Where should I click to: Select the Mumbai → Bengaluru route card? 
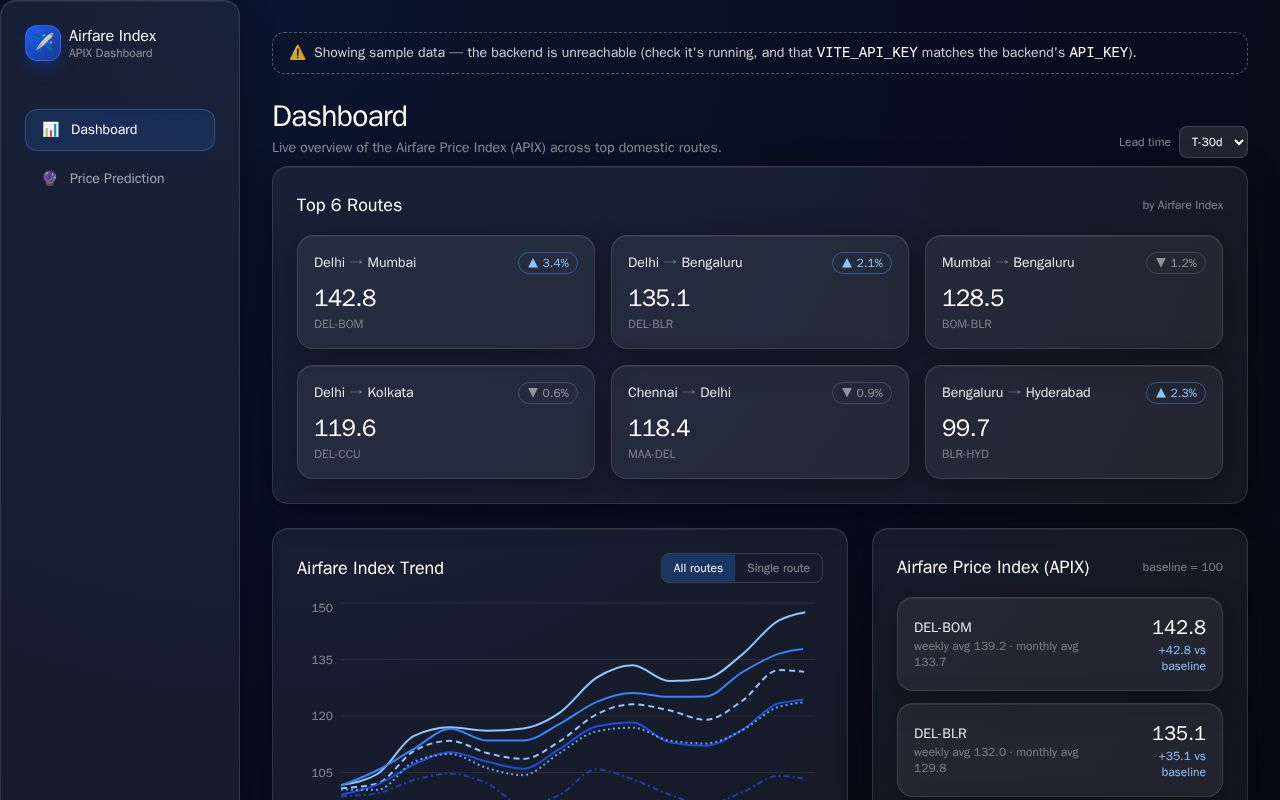pos(1074,292)
